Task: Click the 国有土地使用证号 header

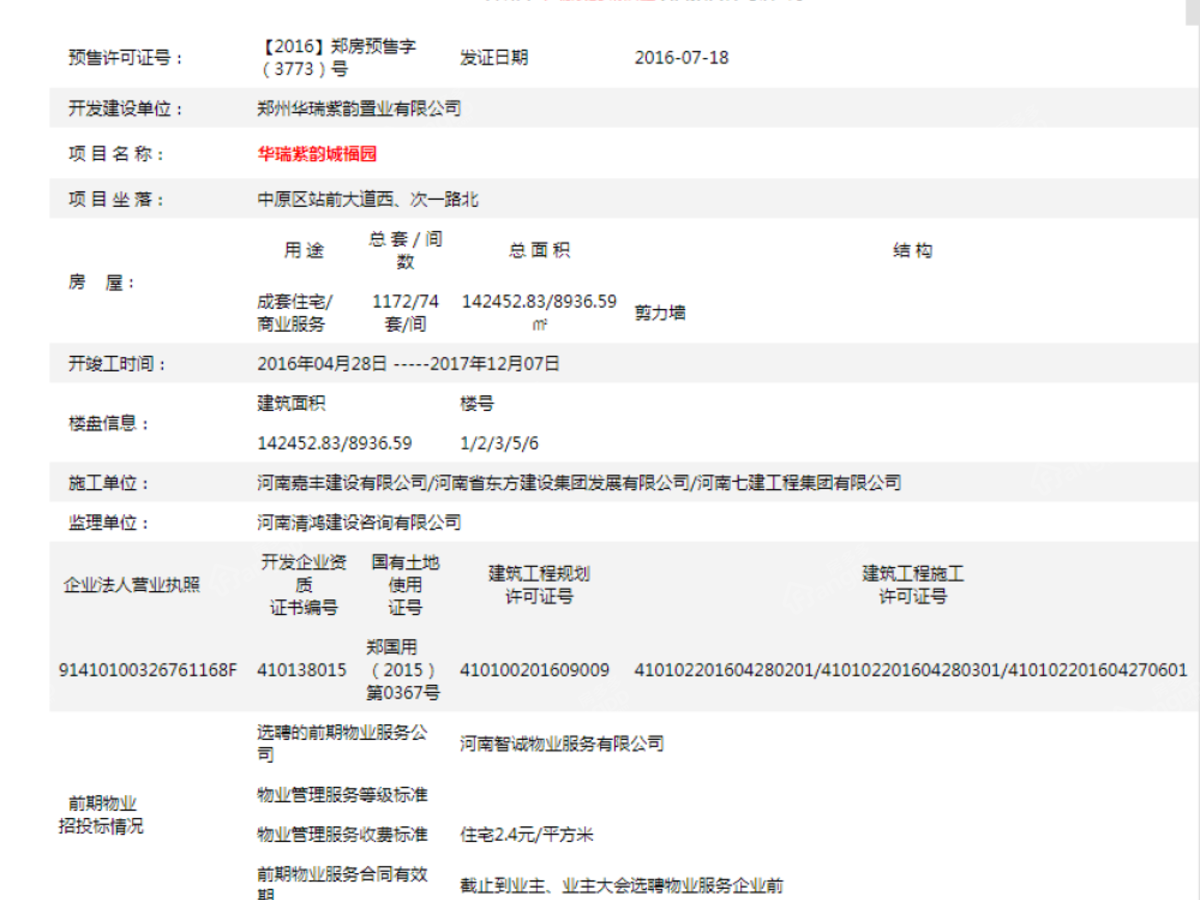Action: click(x=405, y=585)
